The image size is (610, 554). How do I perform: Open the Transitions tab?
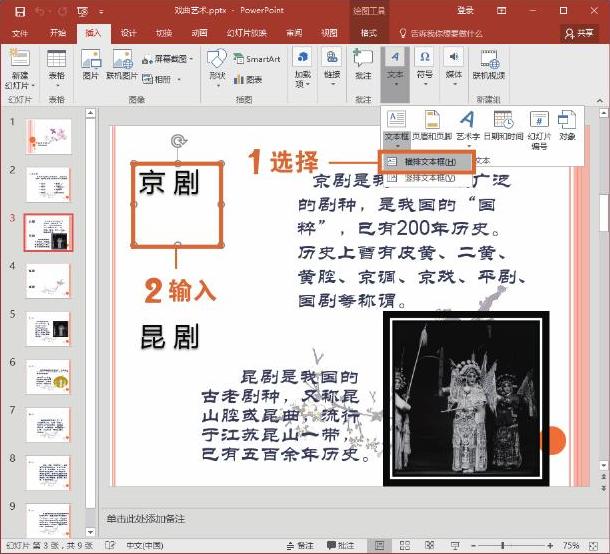pyautogui.click(x=164, y=33)
